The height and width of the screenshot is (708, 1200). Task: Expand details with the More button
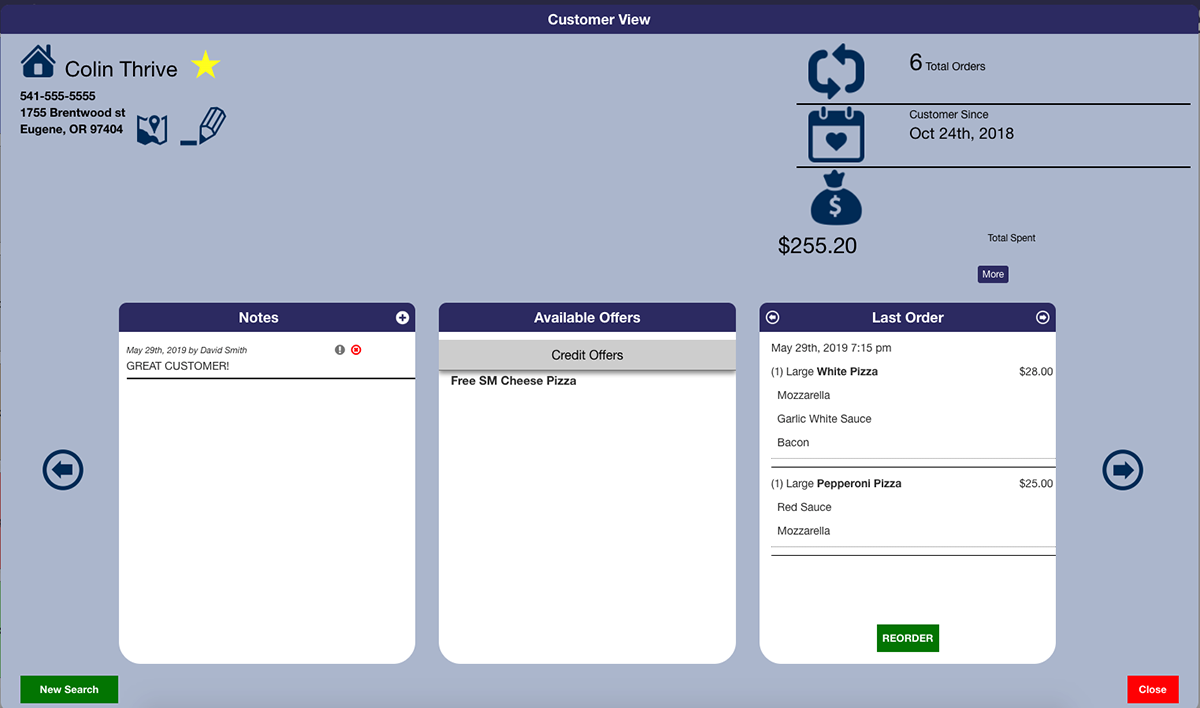(x=992, y=274)
